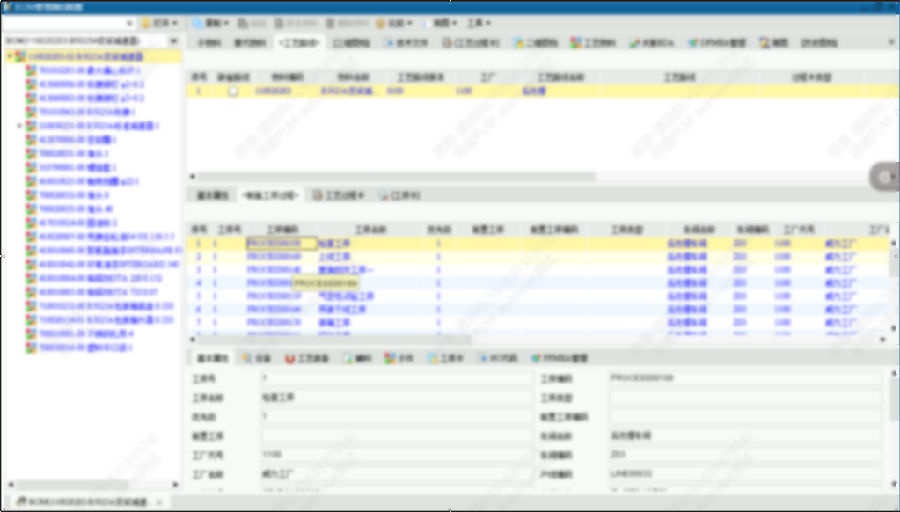Select the first child item under the root
Viewport: 900px width, 512px height.
click(90, 70)
